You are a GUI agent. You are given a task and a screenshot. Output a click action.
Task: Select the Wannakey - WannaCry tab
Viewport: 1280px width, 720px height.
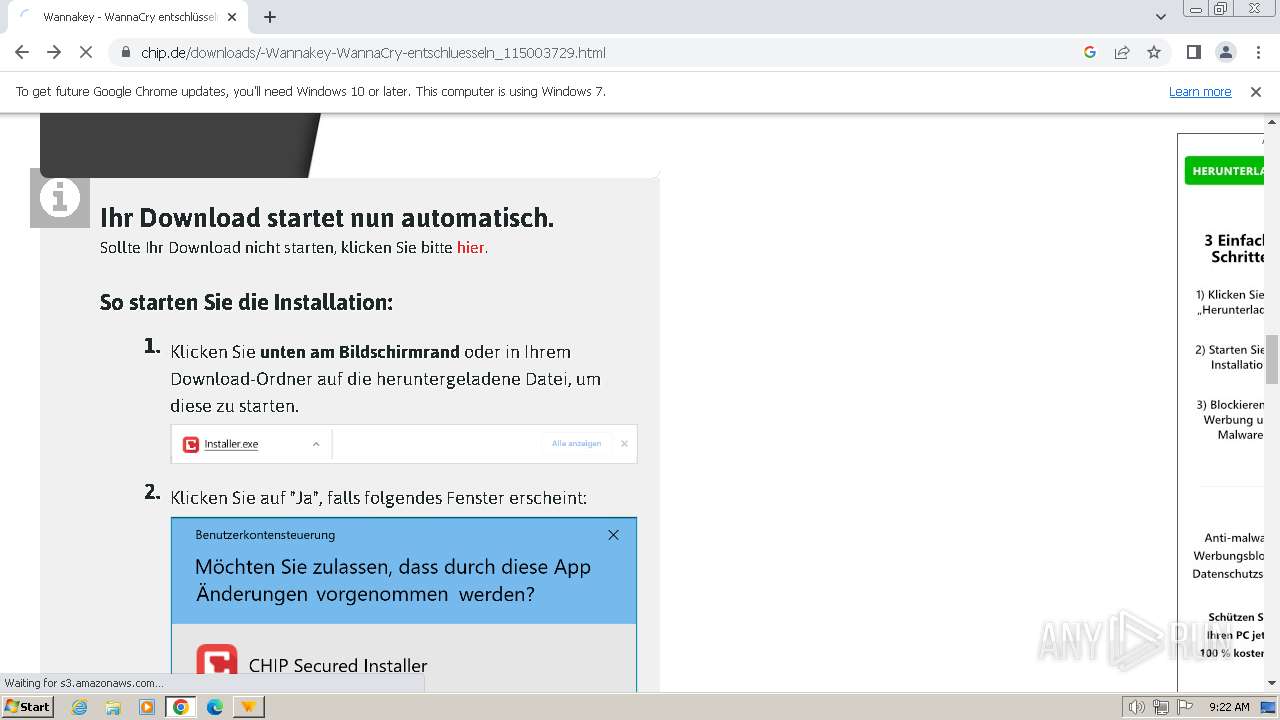pyautogui.click(x=128, y=17)
